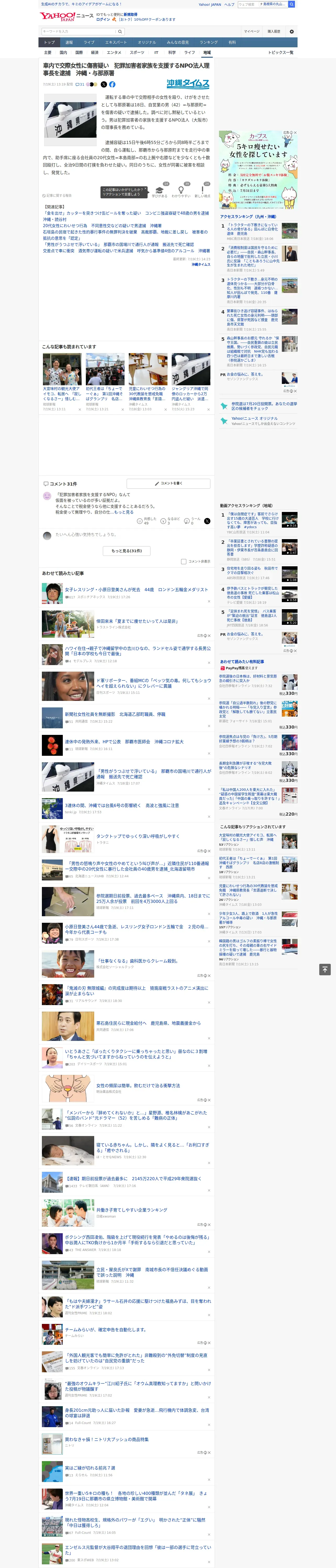
Task: Open the article comment count 31
Action: [80, 85]
